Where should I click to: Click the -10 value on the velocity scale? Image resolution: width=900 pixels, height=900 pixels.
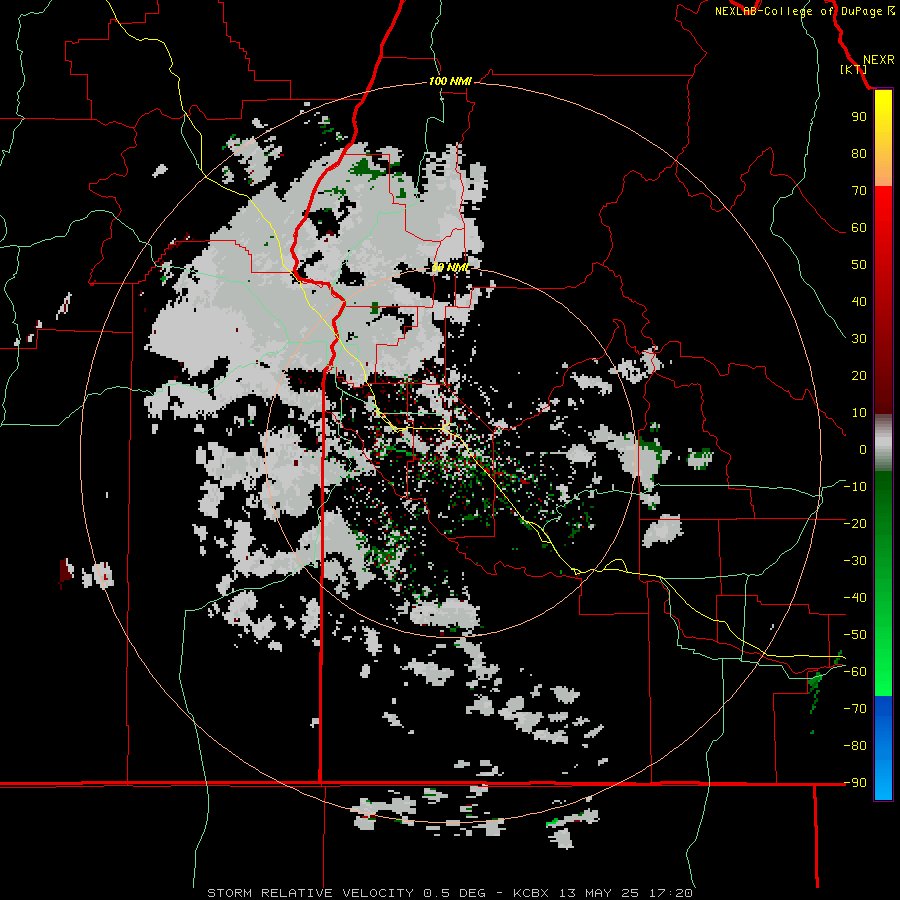click(x=855, y=487)
